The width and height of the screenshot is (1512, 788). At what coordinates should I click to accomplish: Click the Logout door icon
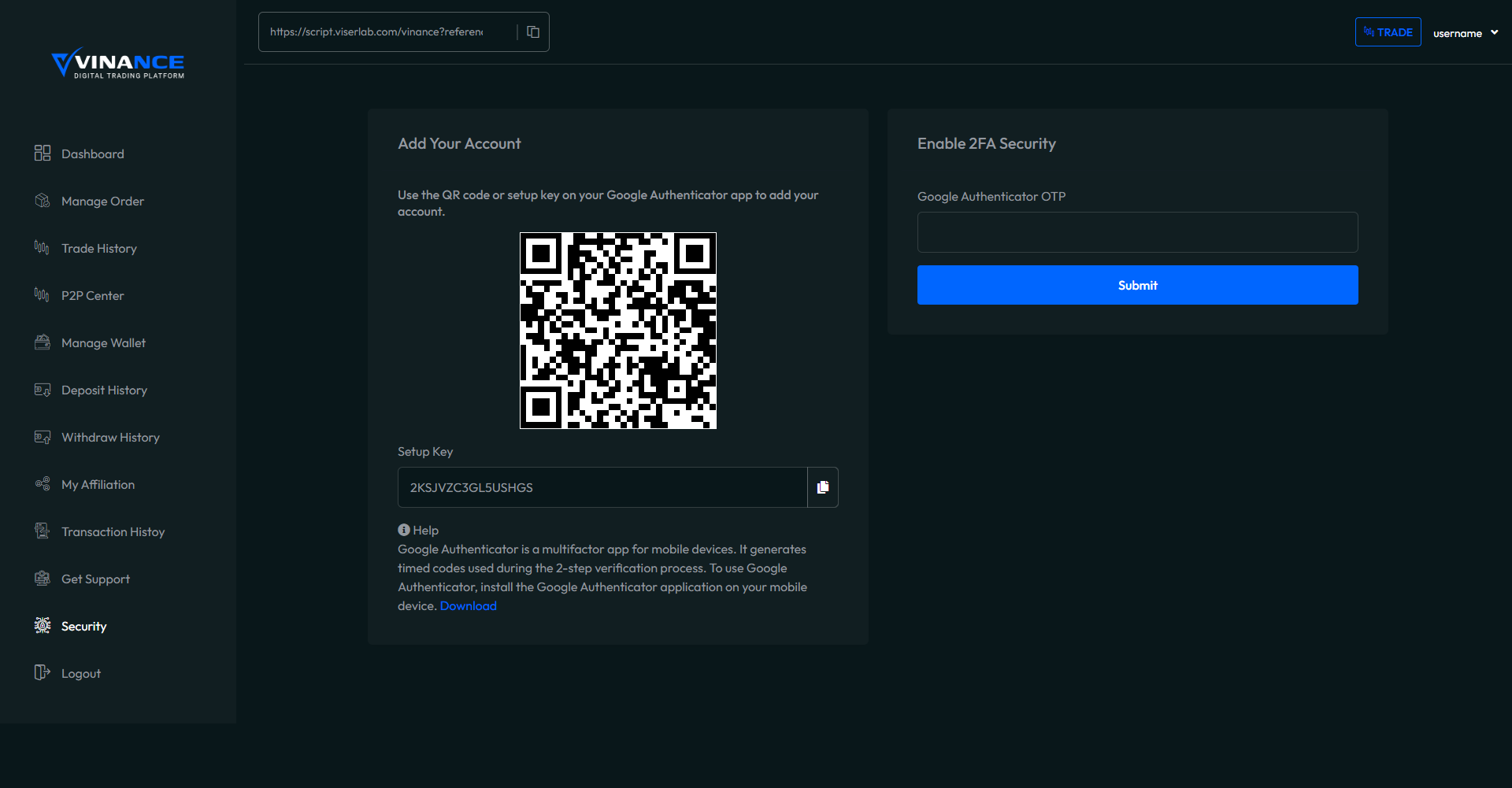tap(43, 673)
